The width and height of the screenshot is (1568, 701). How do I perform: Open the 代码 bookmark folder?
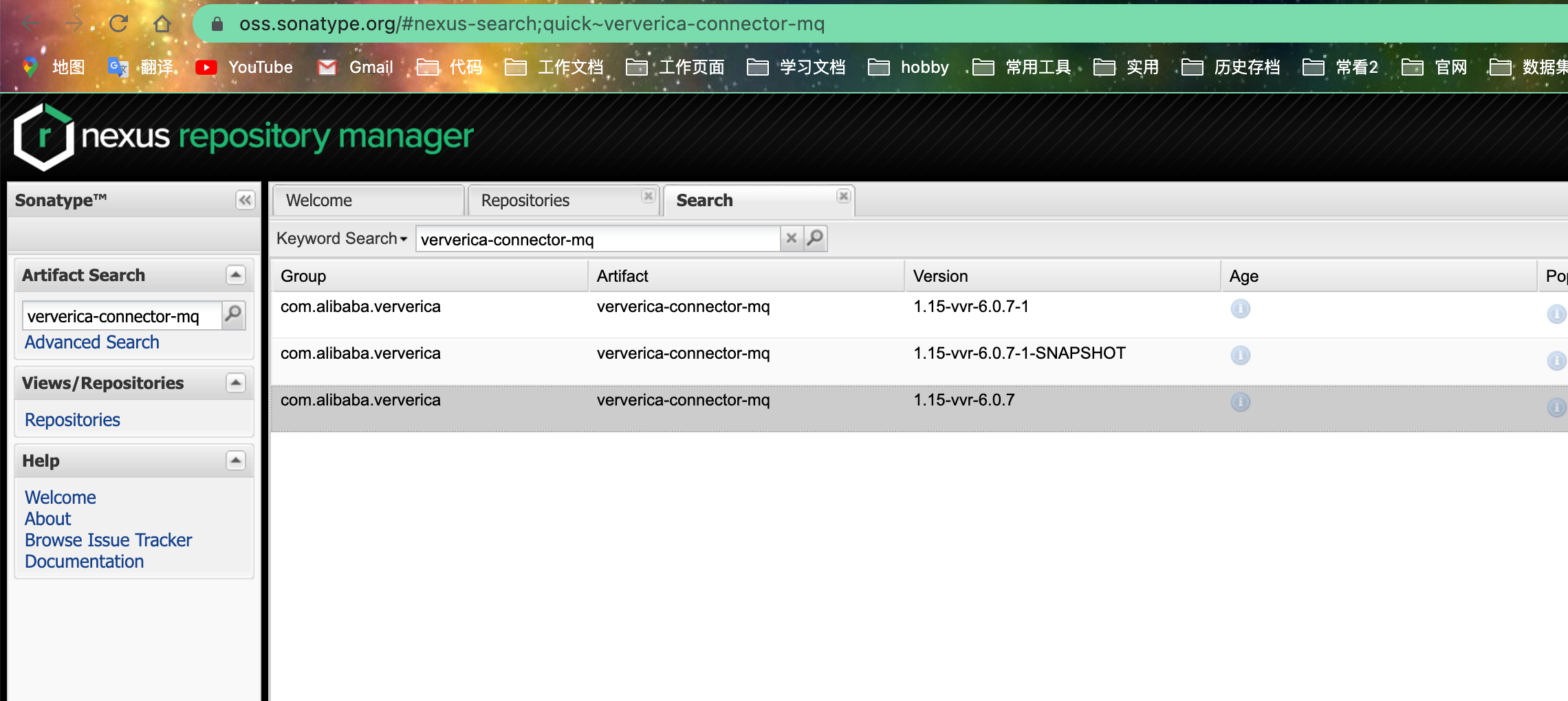coord(450,67)
